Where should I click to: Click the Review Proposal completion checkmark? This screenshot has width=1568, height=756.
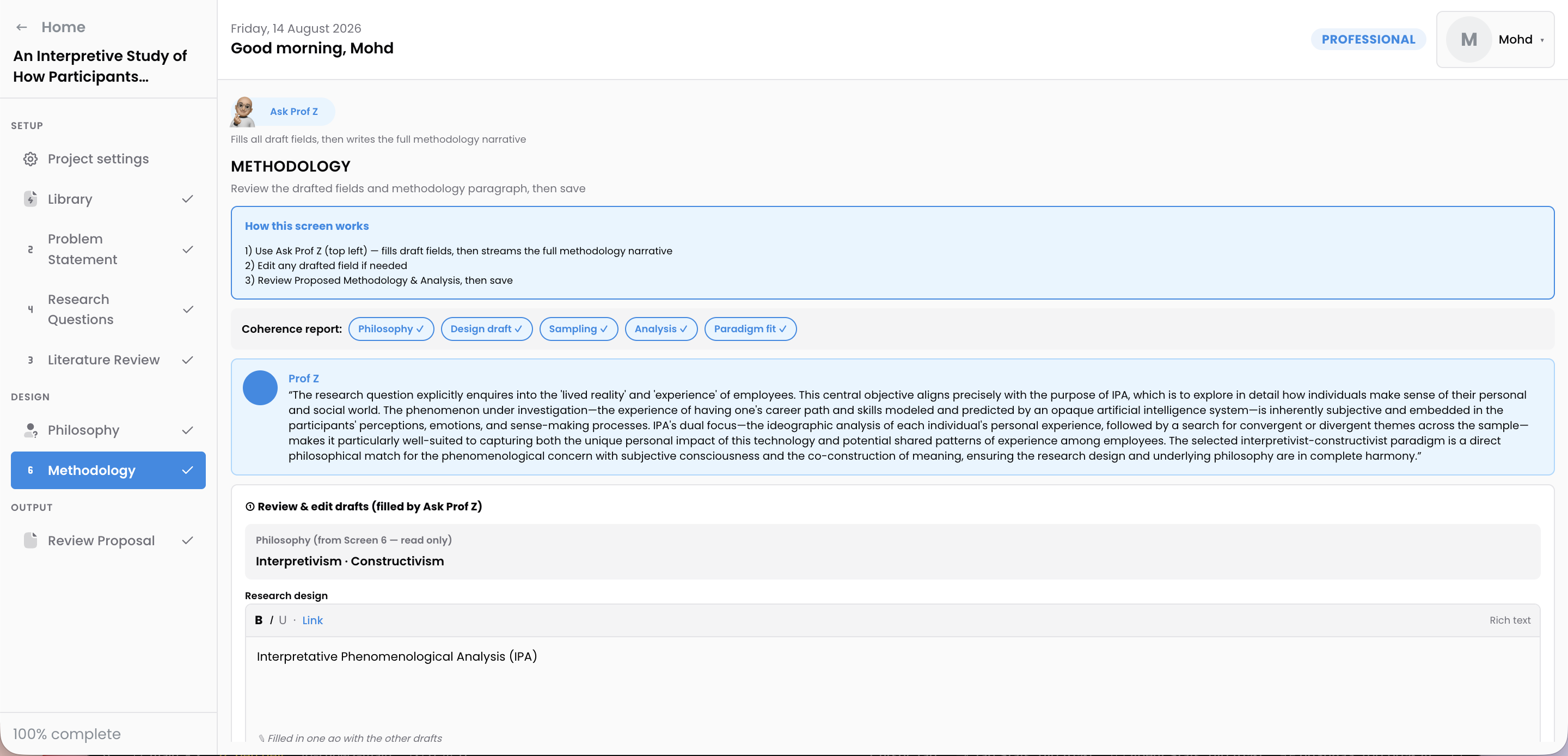[187, 540]
